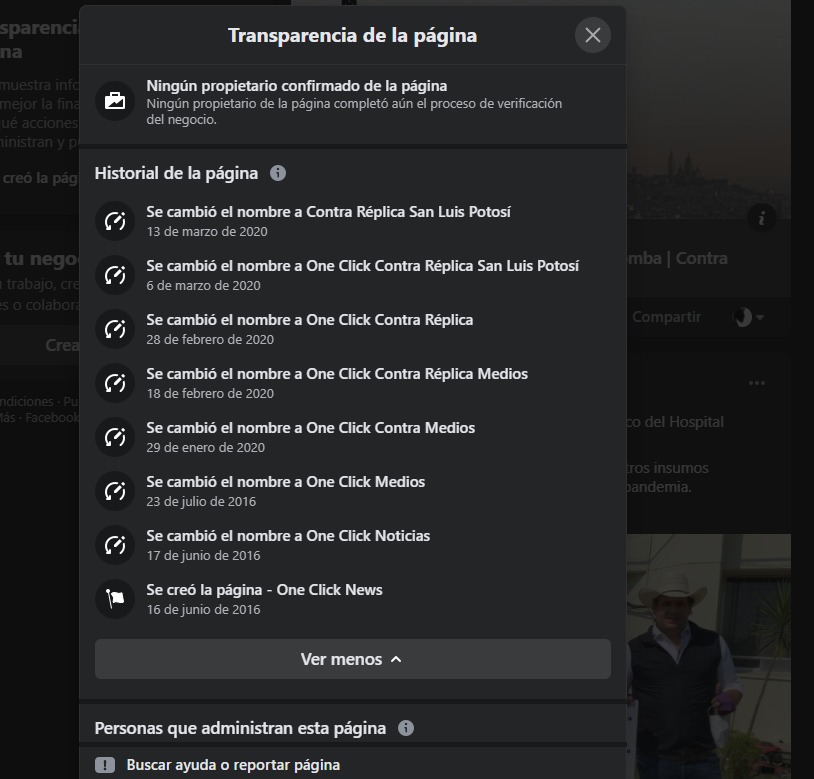This screenshot has height=779, width=814.
Task: Select entry 'Se cambió el nombre a Contra Réplica San Luis Potosí'
Action: [x=329, y=212]
